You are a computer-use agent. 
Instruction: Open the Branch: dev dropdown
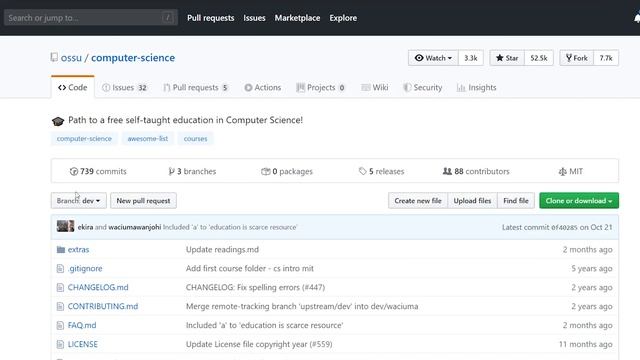(79, 200)
